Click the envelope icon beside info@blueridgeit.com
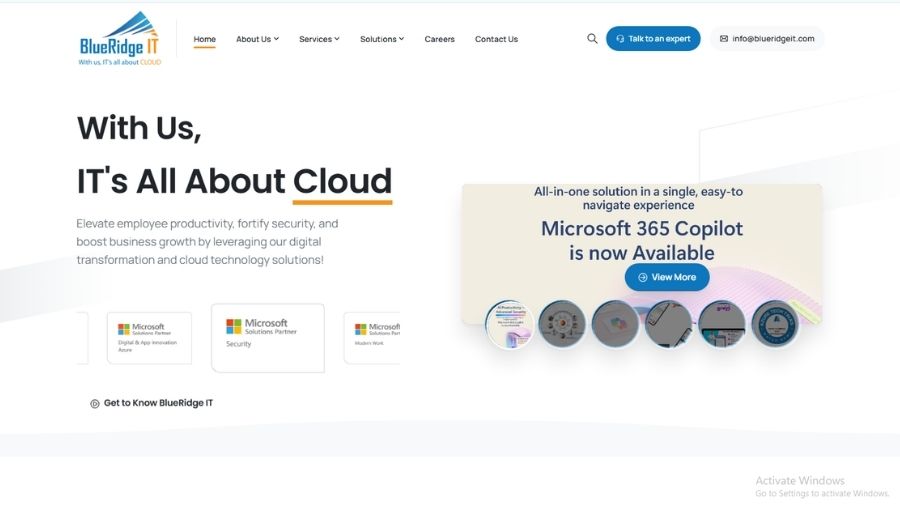The image size is (900, 506). 724,38
